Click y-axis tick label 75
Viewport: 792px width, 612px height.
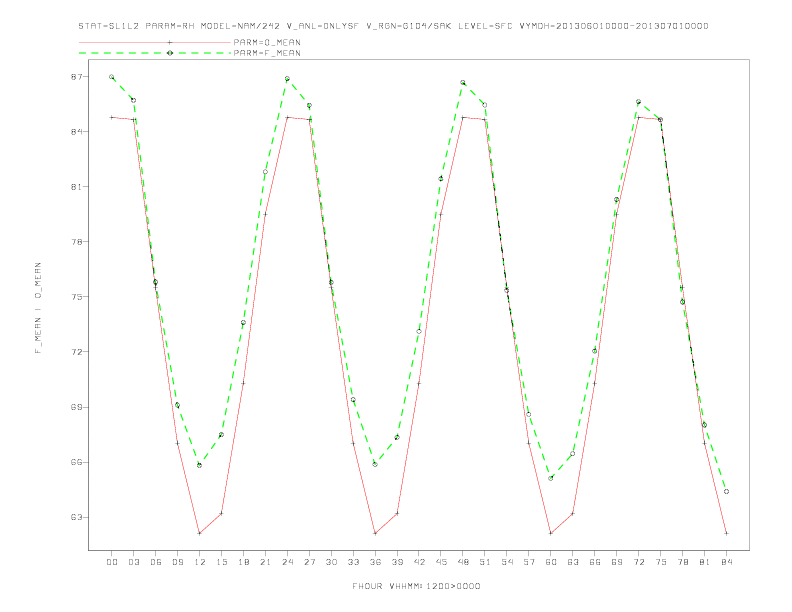click(76, 297)
